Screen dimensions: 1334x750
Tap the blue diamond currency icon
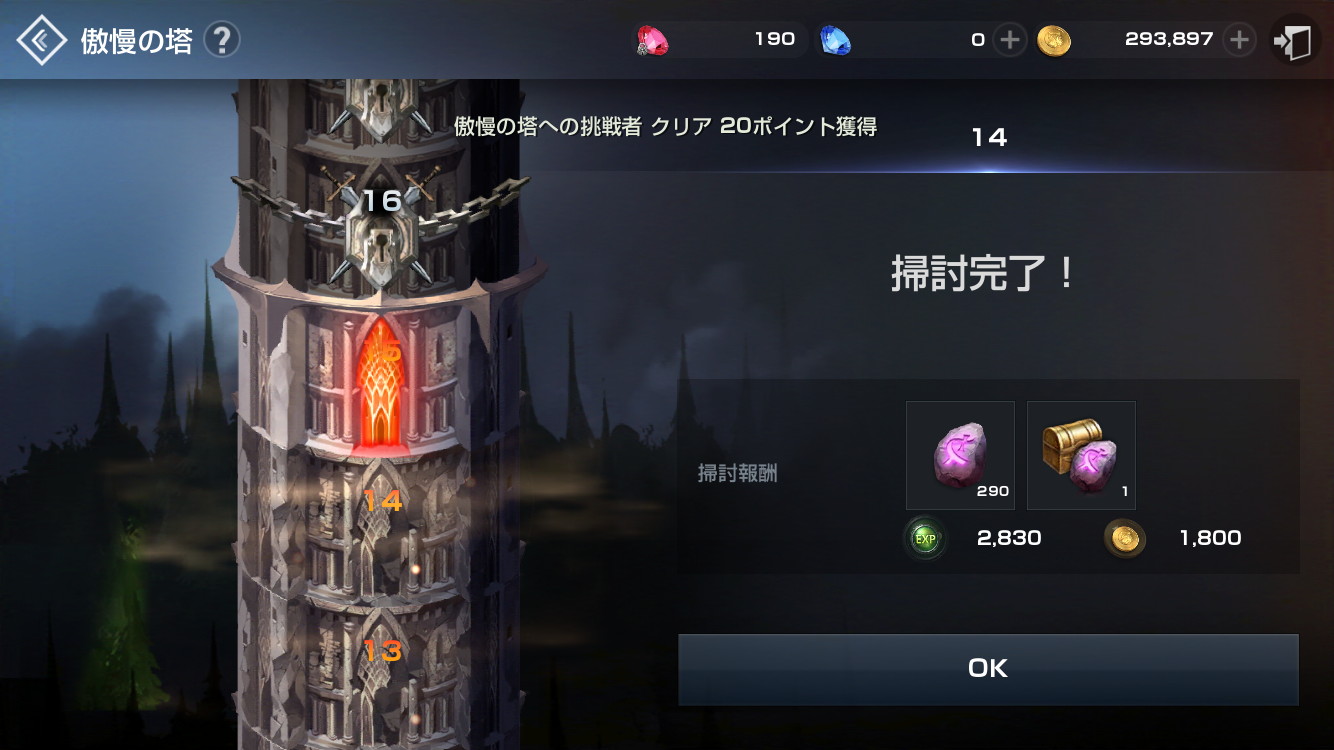point(835,40)
